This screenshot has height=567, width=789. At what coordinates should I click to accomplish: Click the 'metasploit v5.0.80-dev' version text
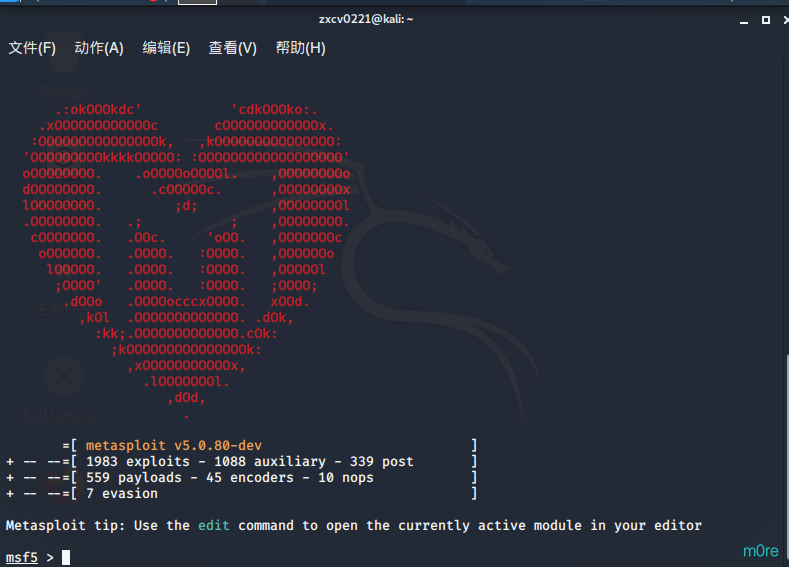click(174, 445)
